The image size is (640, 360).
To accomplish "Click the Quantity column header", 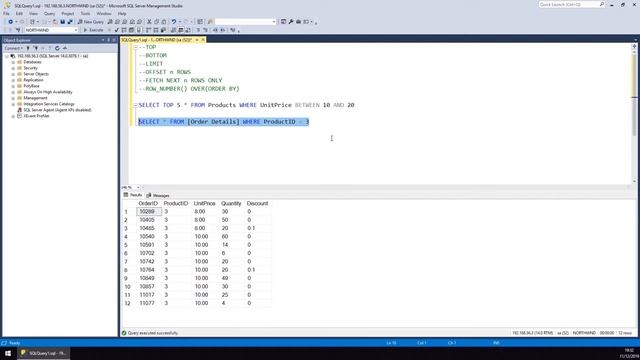I will click(231, 203).
